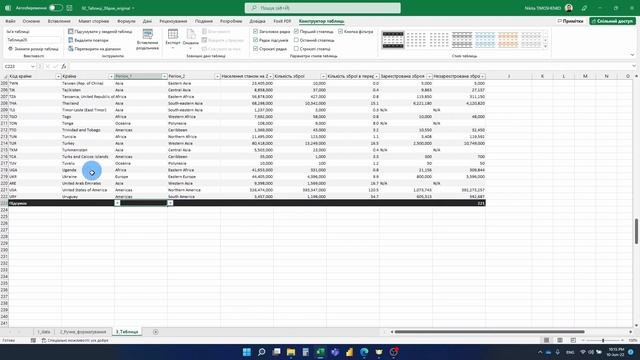Click the add new sheet plus icon

pos(156,332)
